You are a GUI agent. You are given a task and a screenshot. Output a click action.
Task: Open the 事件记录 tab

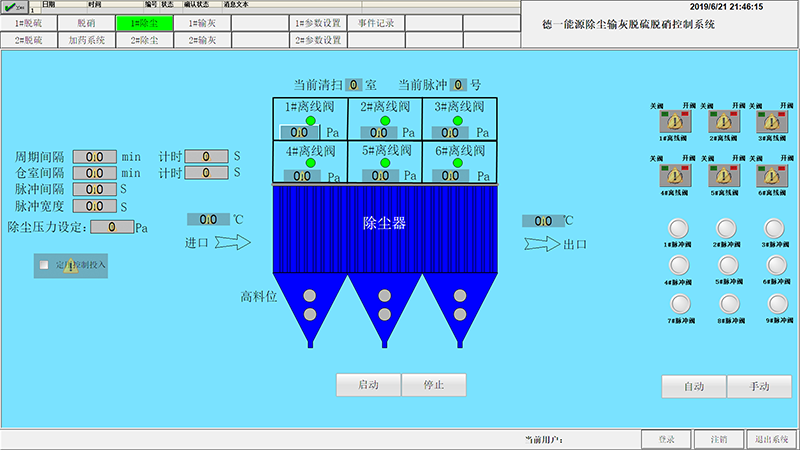tap(376, 22)
